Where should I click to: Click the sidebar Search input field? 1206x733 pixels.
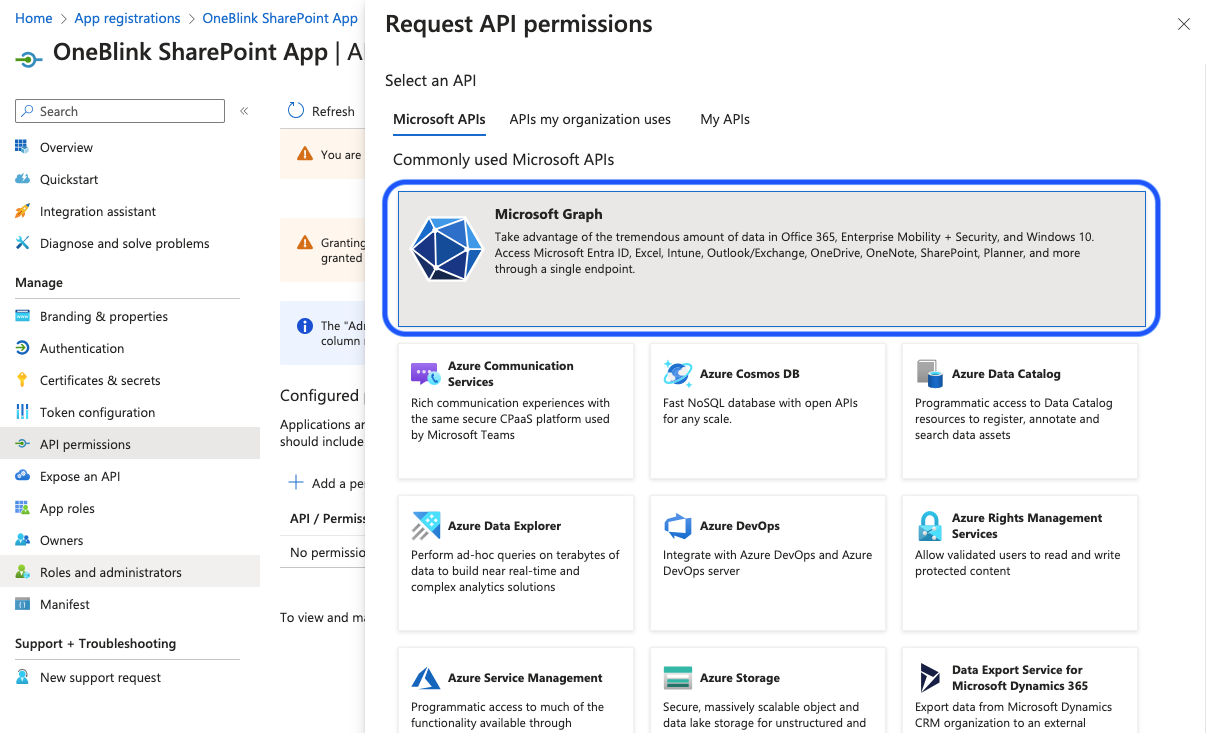pos(120,111)
